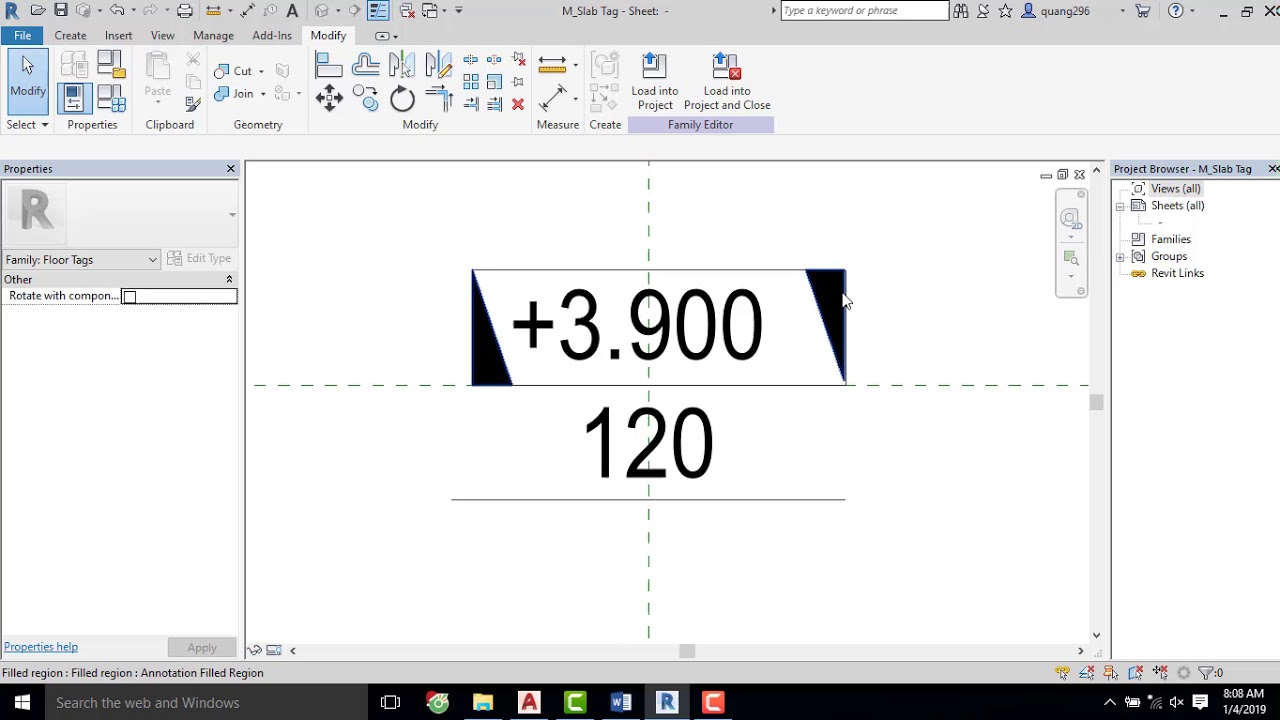Toggle the Rotate with component checkbox
1280x720 pixels.
coord(129,297)
